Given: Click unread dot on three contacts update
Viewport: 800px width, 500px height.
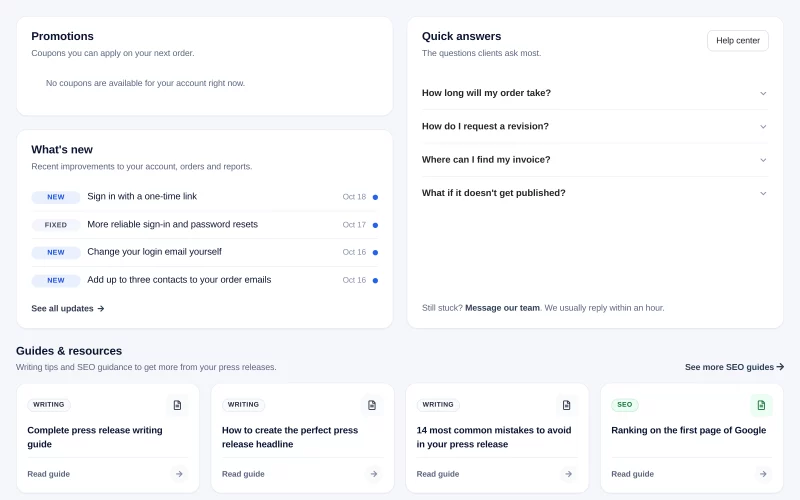Looking at the screenshot, I should click(x=375, y=281).
